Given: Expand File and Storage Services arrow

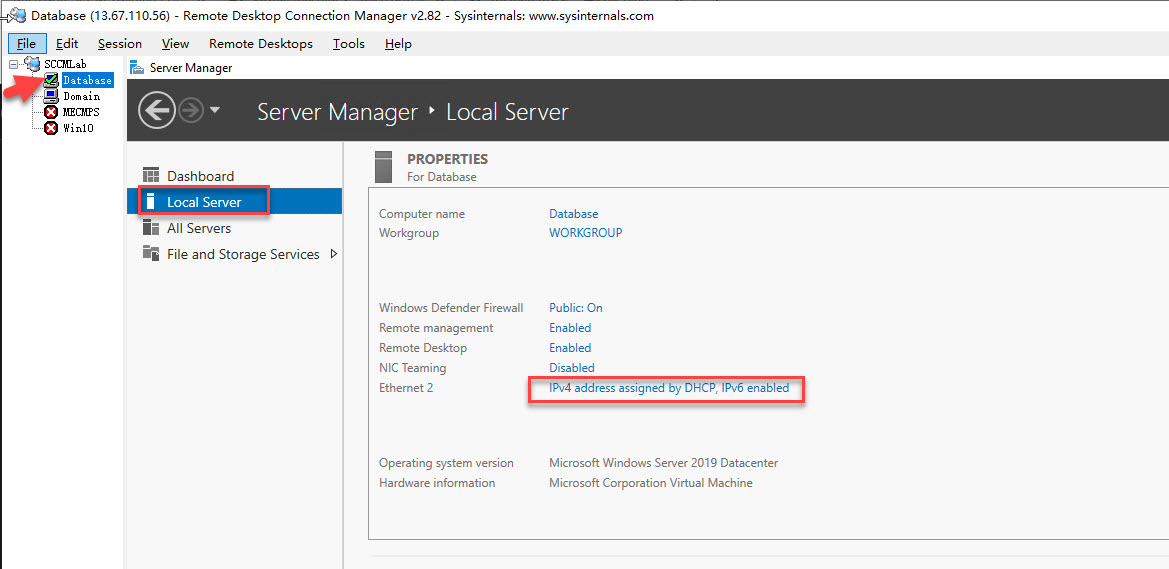Looking at the screenshot, I should [x=334, y=254].
